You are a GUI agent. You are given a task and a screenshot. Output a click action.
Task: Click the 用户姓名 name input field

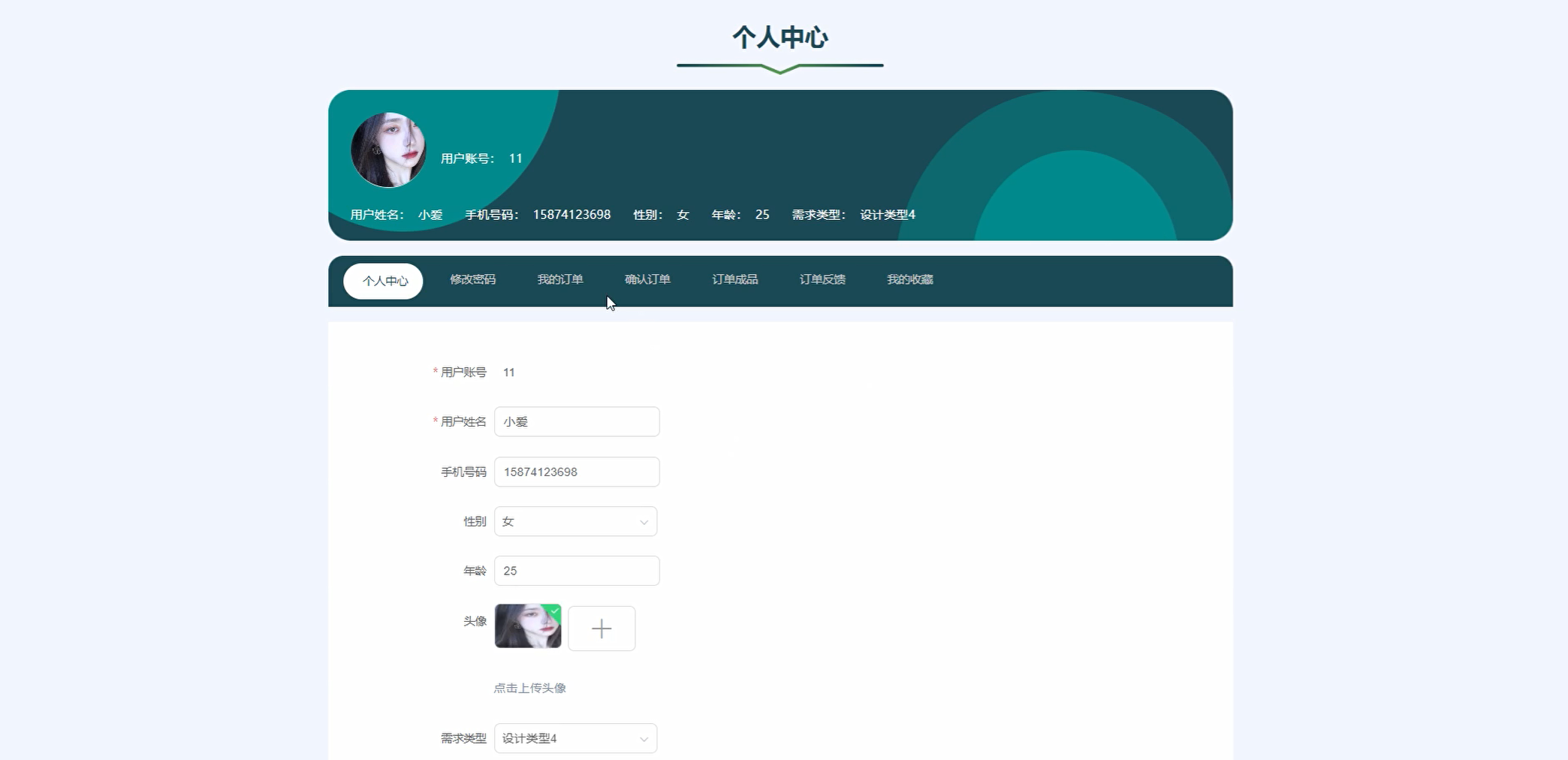(577, 421)
